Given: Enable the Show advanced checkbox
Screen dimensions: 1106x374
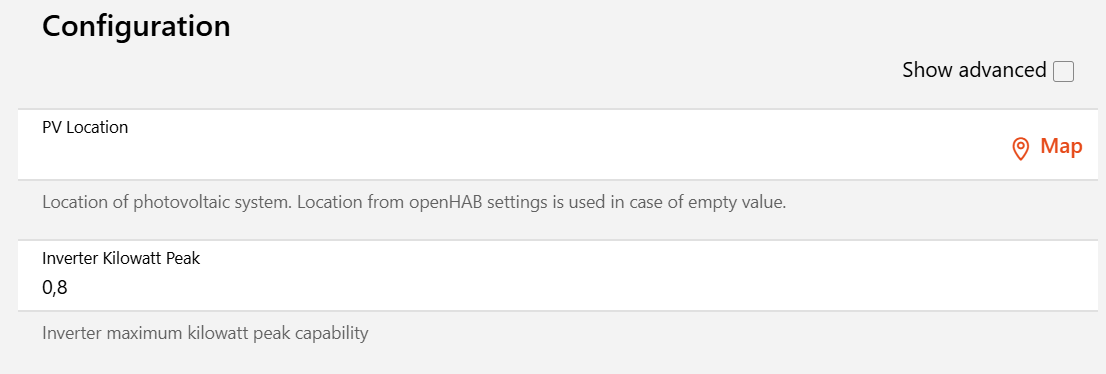Looking at the screenshot, I should click(x=1063, y=71).
